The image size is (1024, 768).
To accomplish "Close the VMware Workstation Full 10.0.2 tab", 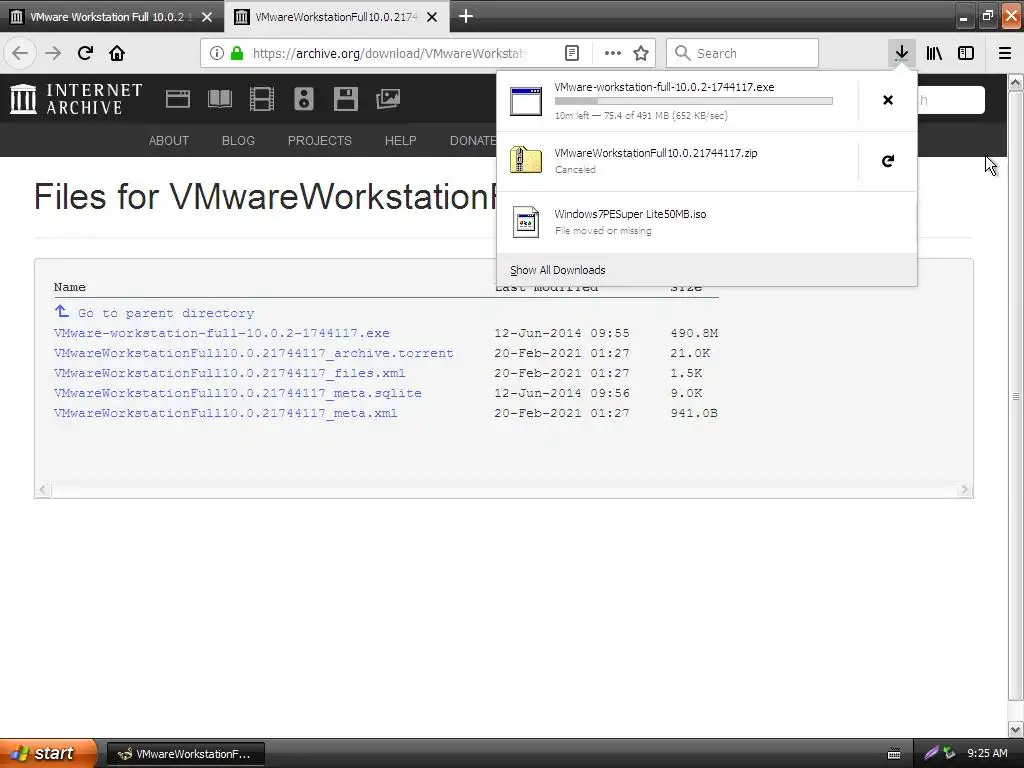I will [207, 17].
